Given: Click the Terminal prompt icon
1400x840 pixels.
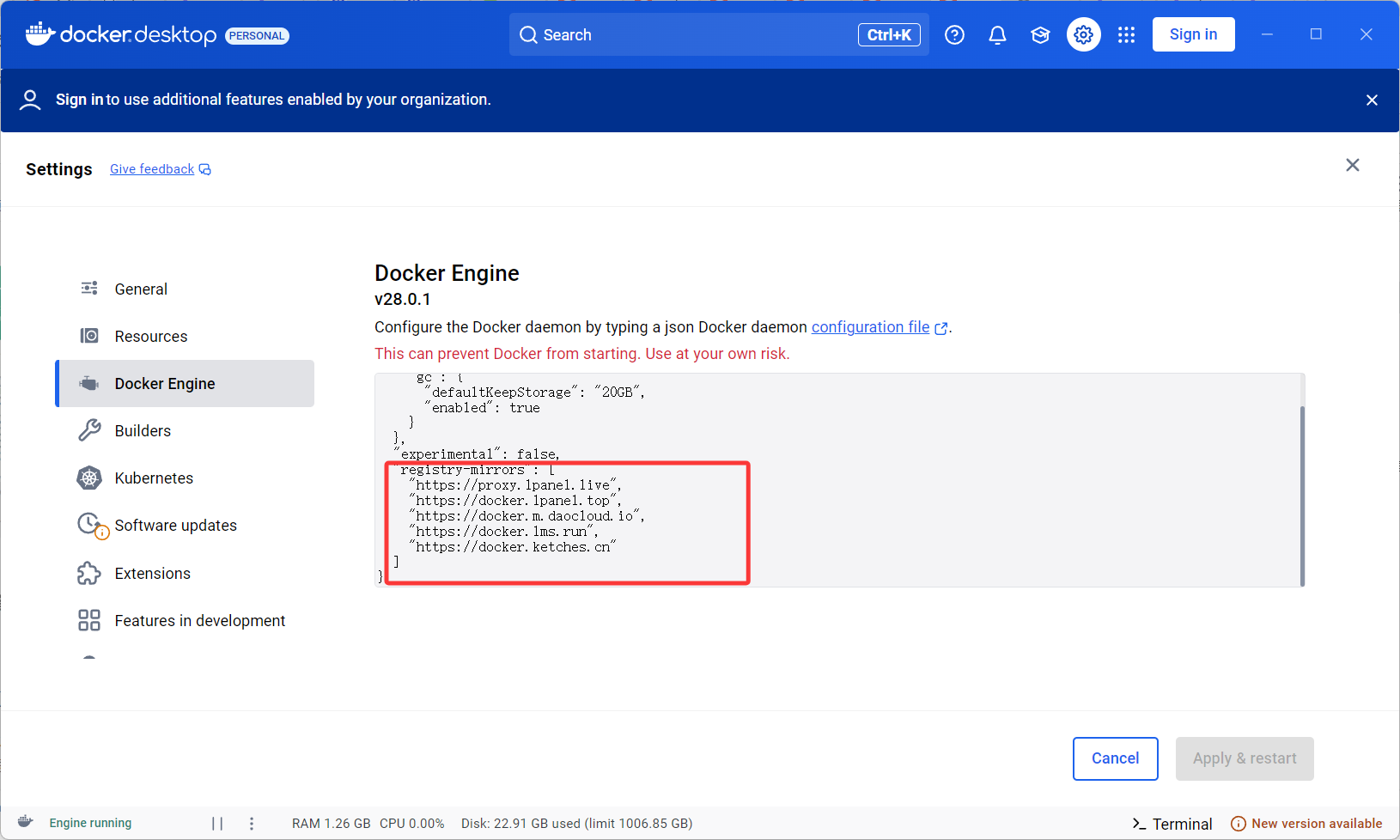Looking at the screenshot, I should pyautogui.click(x=1139, y=824).
